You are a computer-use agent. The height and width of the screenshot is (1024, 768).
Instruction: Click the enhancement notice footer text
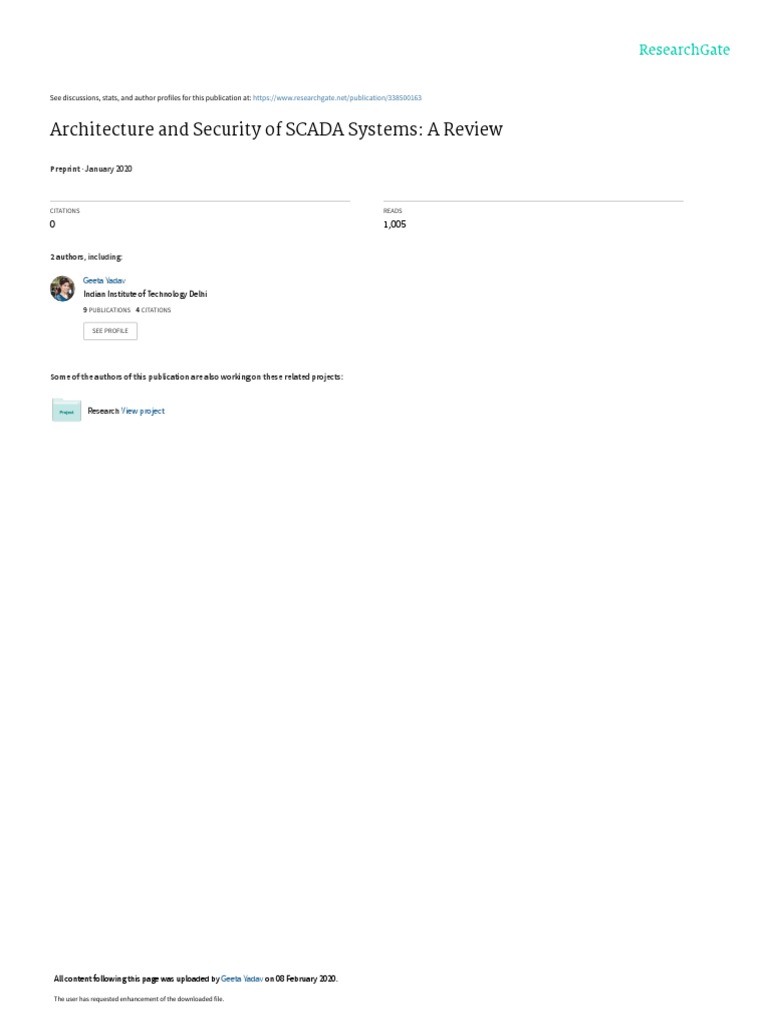pyautogui.click(x=138, y=999)
